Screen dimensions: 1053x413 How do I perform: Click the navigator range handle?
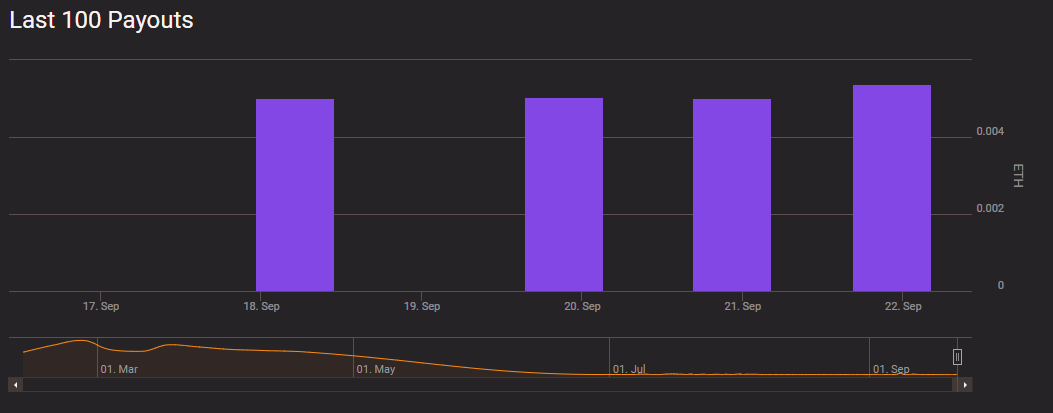click(x=958, y=357)
